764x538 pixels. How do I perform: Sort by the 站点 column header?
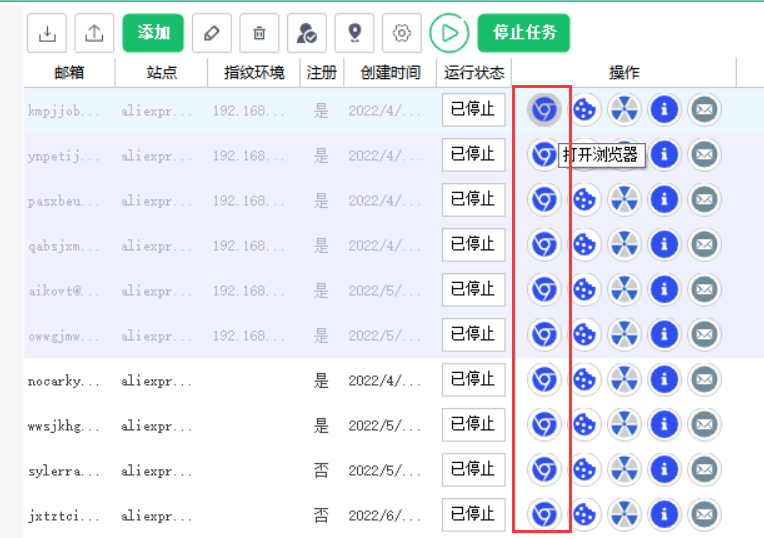pos(161,73)
